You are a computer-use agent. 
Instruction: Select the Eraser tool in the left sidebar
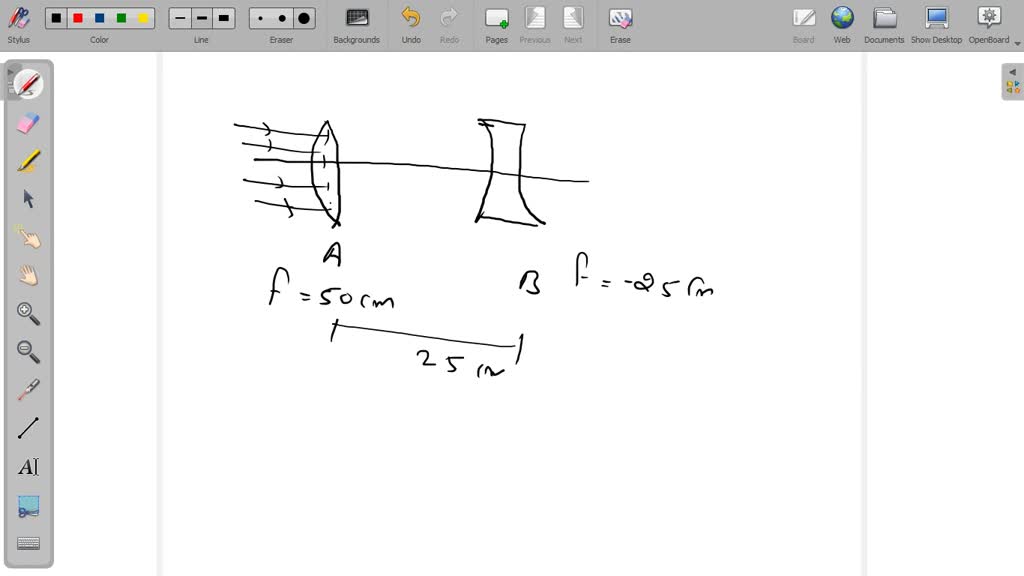(x=27, y=122)
